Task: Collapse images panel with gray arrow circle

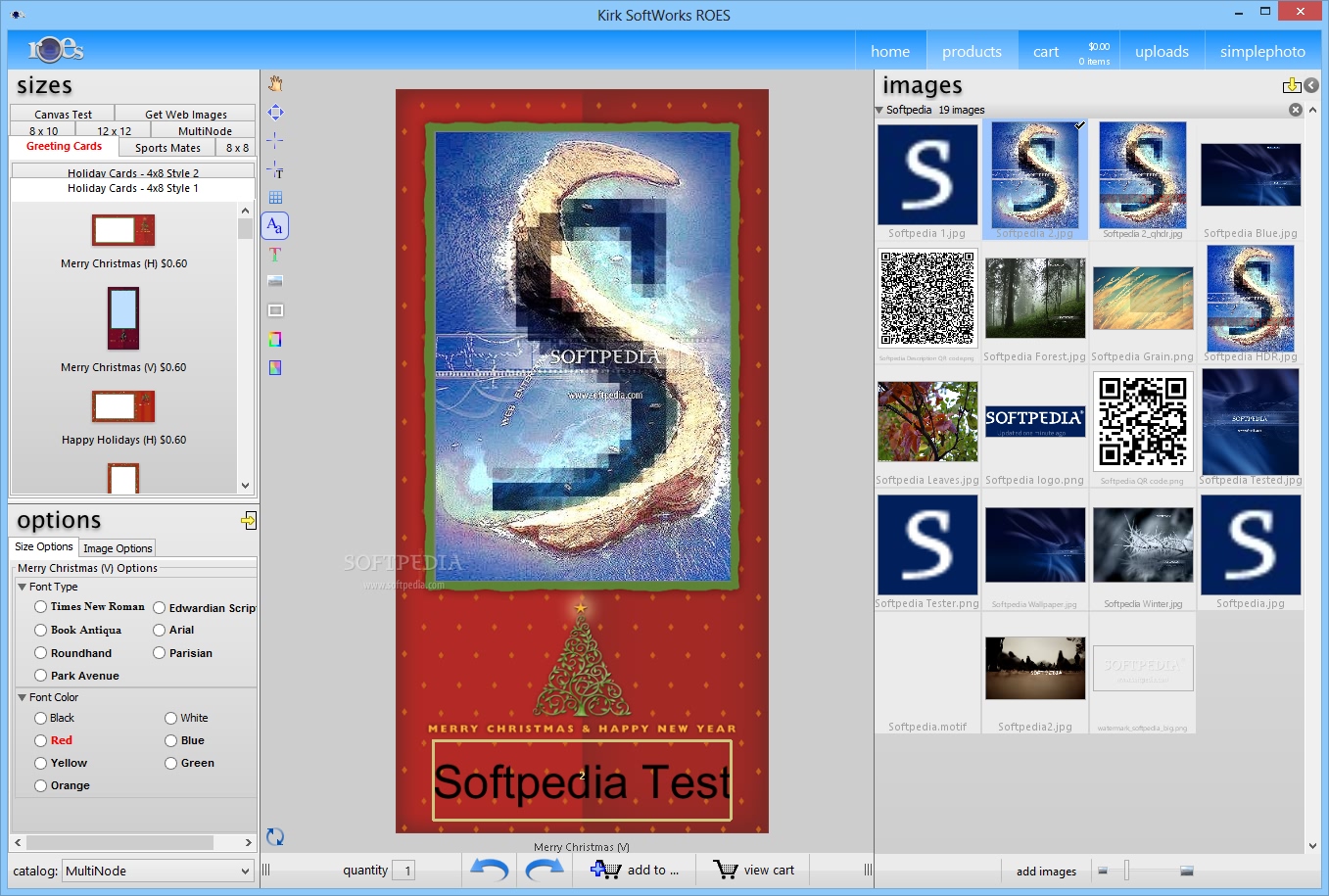Action: (1310, 85)
